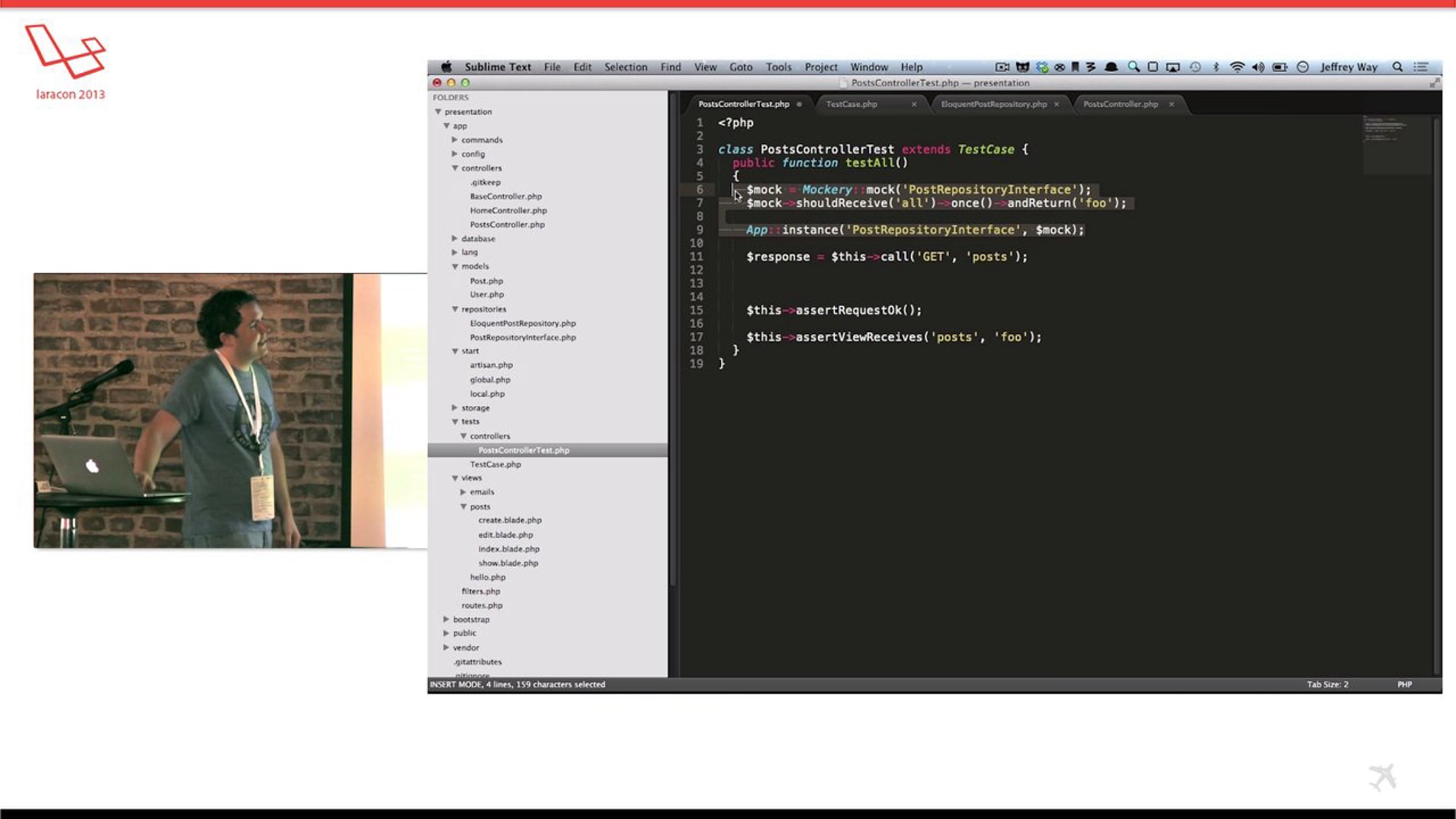This screenshot has height=819, width=1456.
Task: Open routes.php from the folder tree
Action: coord(482,605)
